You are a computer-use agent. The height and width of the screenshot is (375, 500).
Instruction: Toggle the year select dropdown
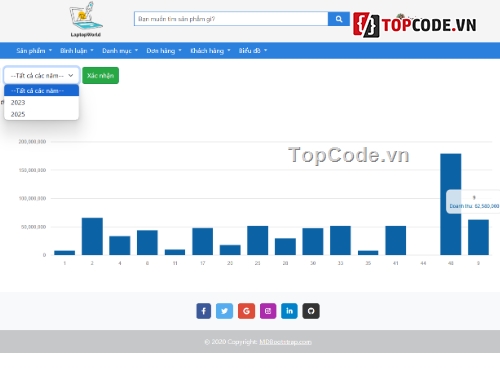click(x=42, y=75)
